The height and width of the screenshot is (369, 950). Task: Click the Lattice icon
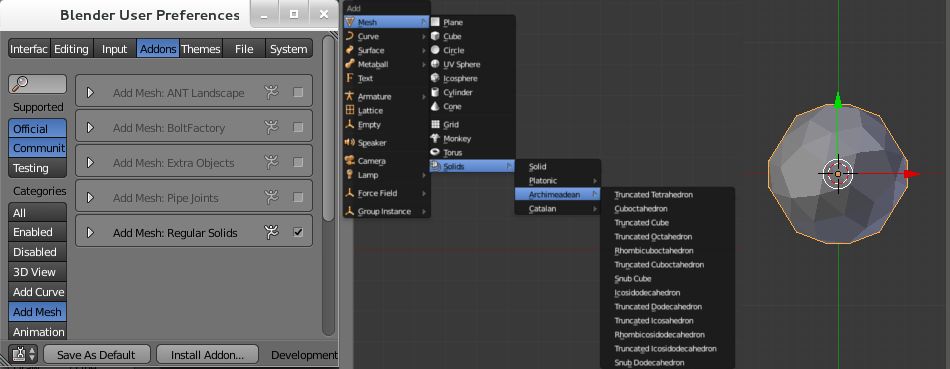350,110
